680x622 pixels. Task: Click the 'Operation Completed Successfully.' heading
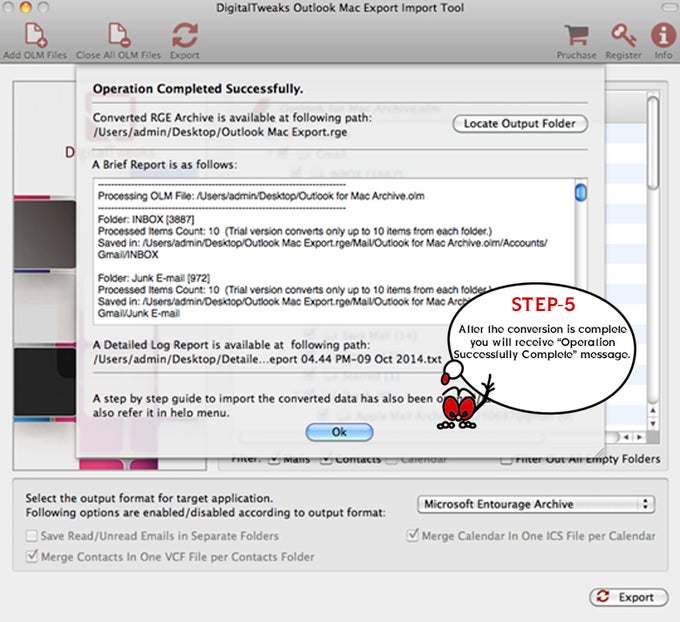(198, 89)
